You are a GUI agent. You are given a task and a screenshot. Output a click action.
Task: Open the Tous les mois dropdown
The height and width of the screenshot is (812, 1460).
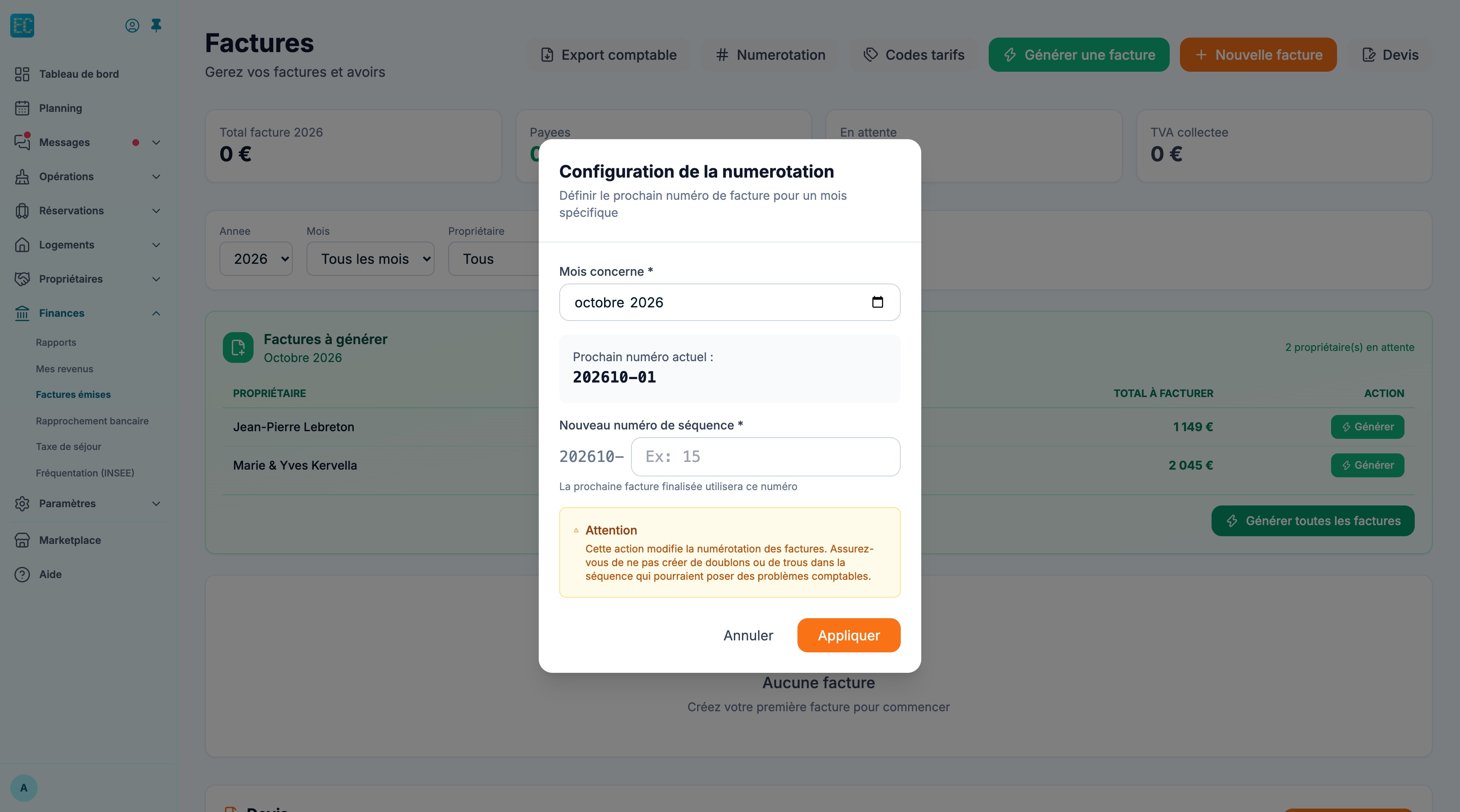pos(371,259)
